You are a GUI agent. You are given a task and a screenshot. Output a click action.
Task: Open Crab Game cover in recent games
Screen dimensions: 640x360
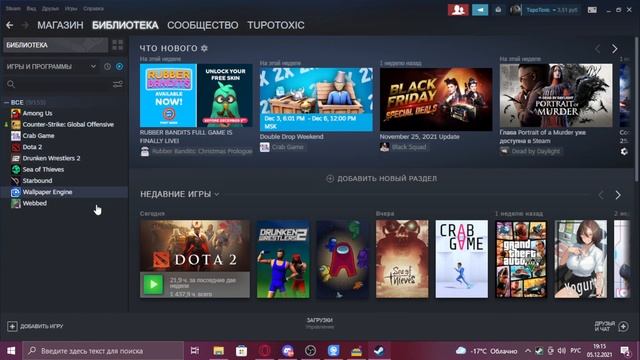point(462,259)
